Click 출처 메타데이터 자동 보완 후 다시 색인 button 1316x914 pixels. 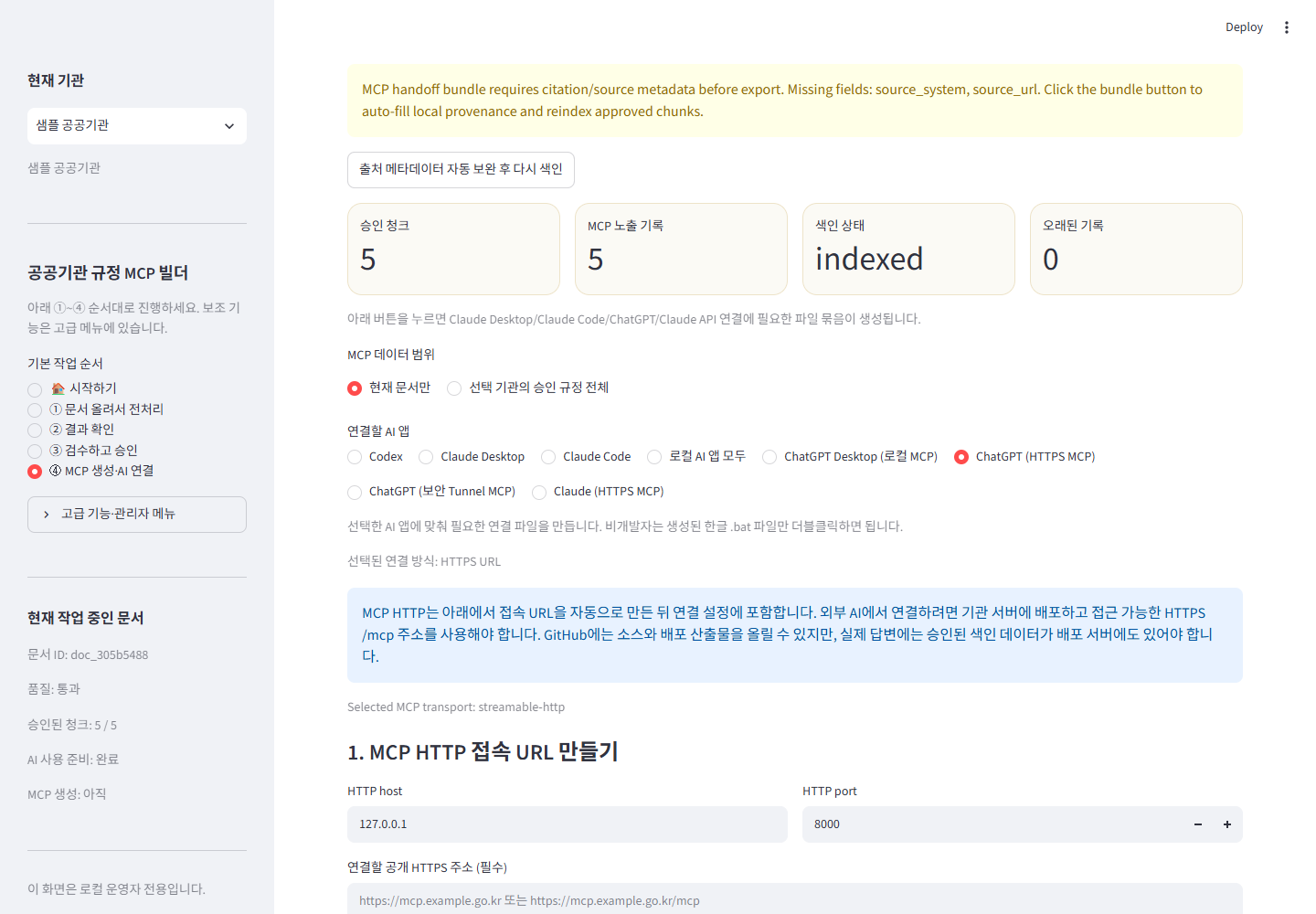click(x=461, y=170)
